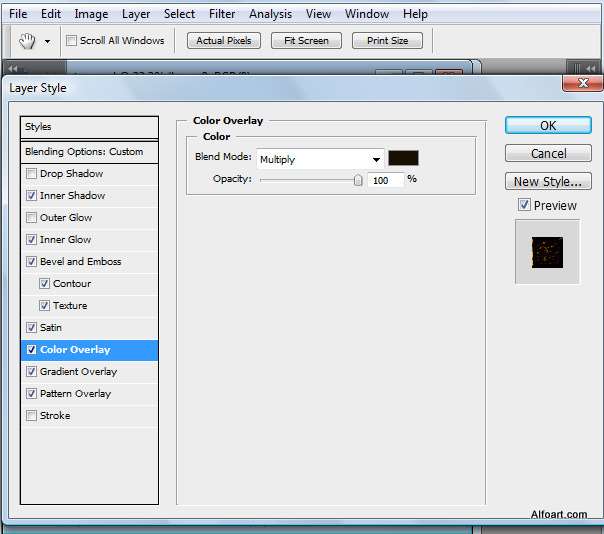Viewport: 604px width, 534px height.
Task: Click the Opacity slider handle
Action: pos(358,180)
